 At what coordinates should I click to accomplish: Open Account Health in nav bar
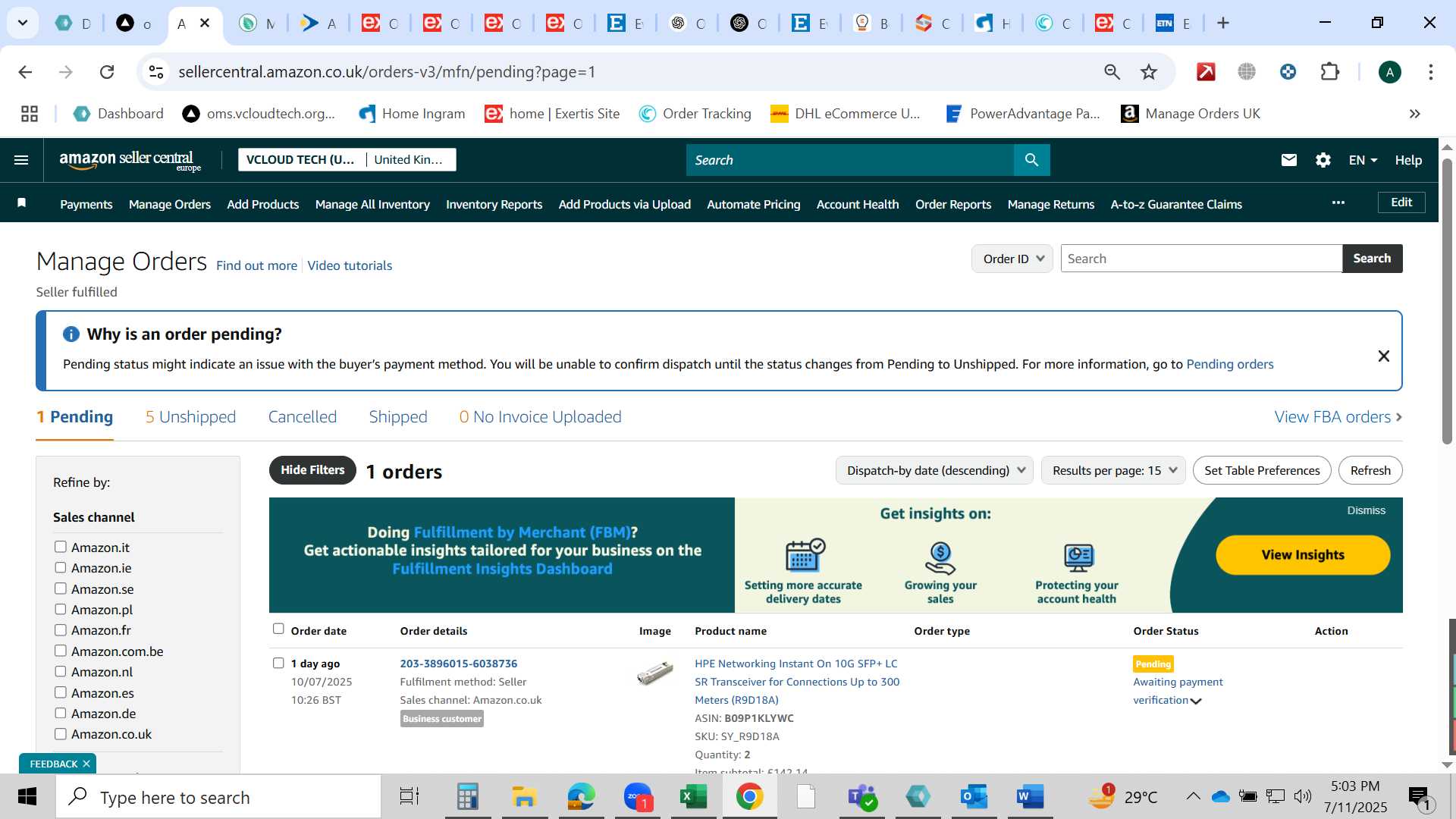(x=858, y=204)
